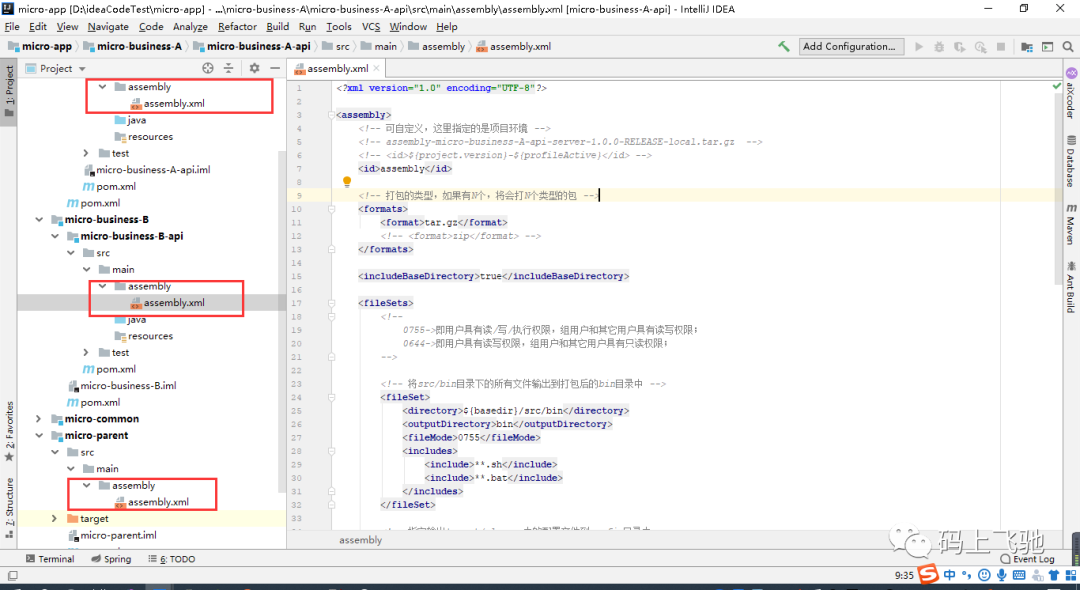Click the scroll-from-source target icon

pyautogui.click(x=208, y=68)
